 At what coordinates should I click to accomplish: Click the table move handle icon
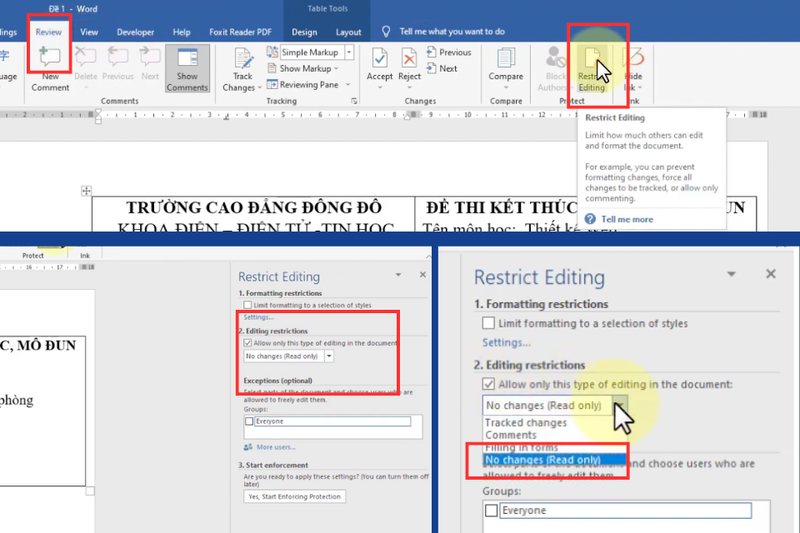click(86, 191)
